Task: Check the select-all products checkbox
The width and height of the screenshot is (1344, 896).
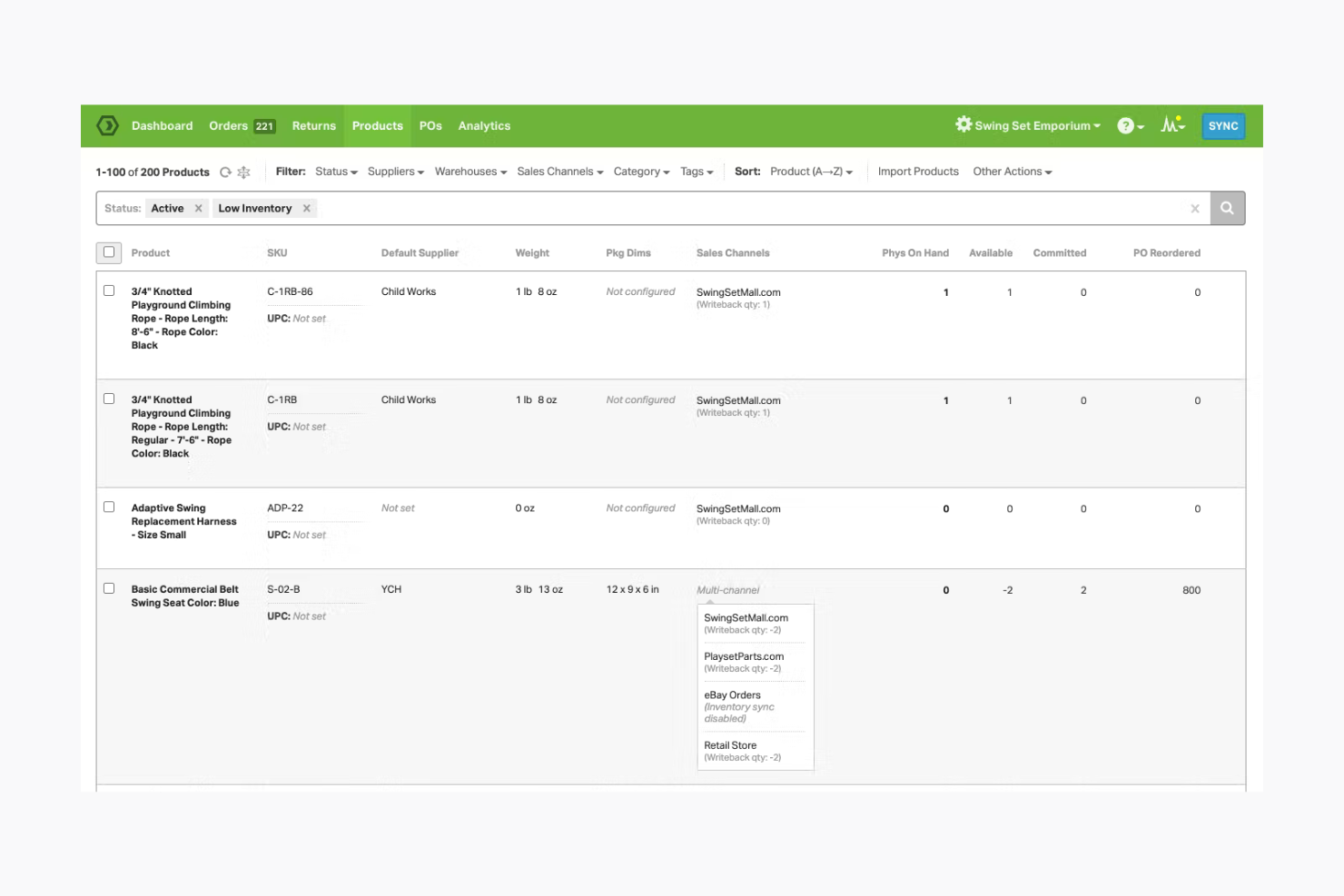Action: [x=108, y=252]
